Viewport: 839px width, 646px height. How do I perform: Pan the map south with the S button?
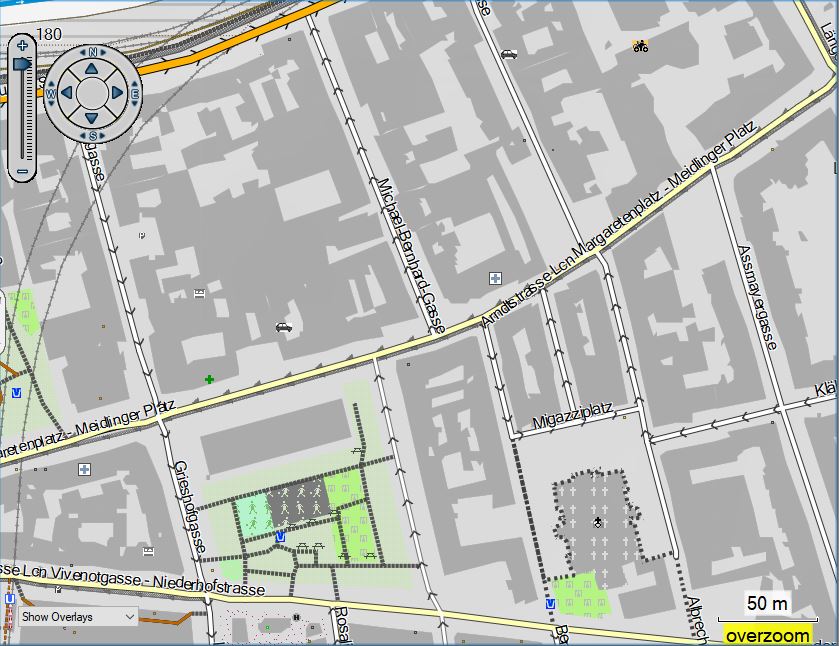click(91, 136)
